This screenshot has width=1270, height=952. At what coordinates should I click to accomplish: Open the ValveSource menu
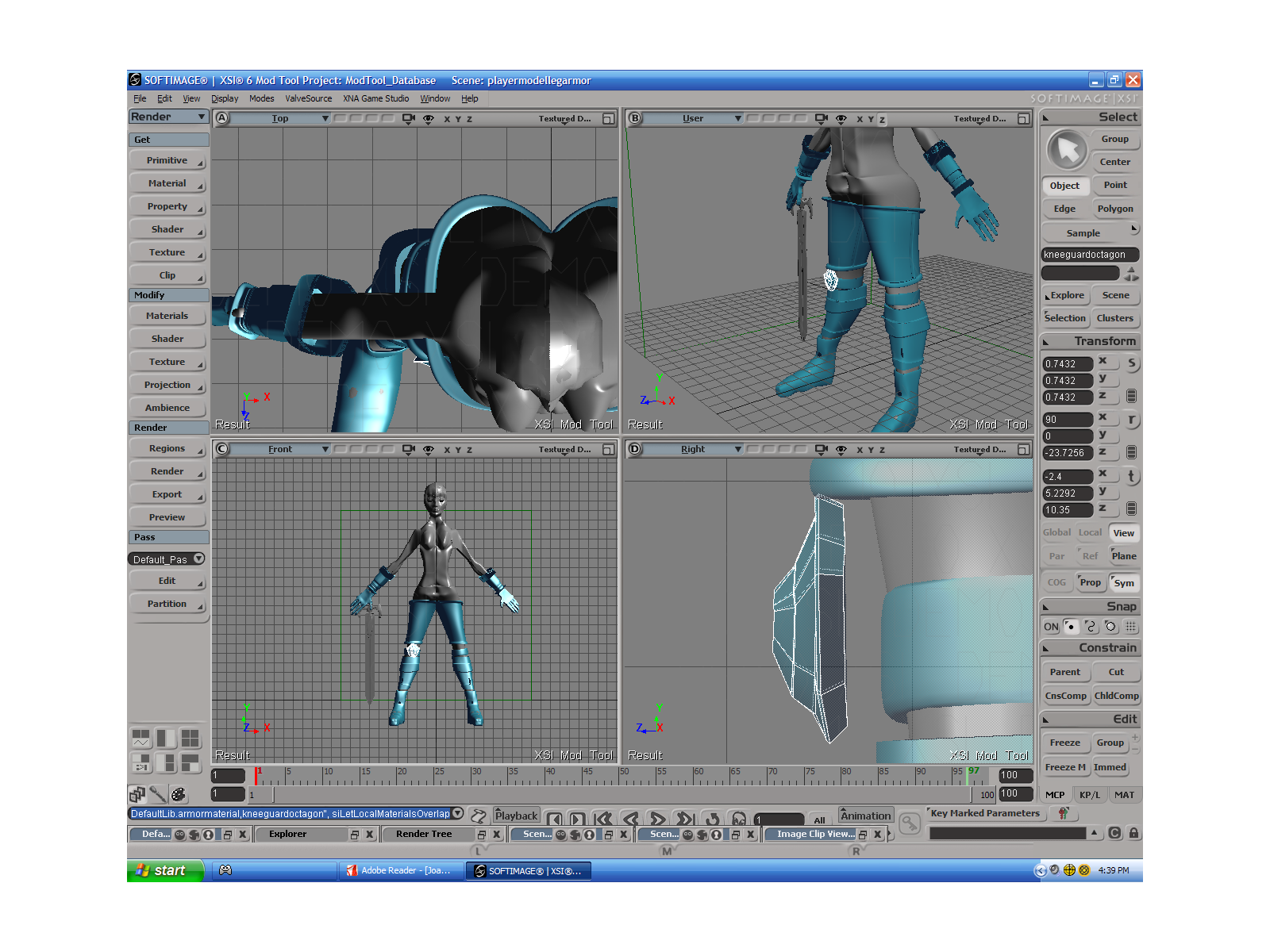tap(309, 98)
